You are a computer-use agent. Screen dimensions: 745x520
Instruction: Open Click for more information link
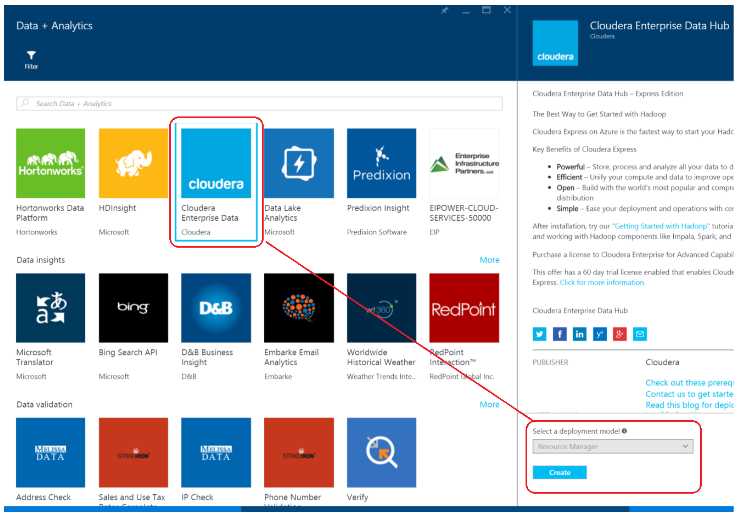point(602,282)
